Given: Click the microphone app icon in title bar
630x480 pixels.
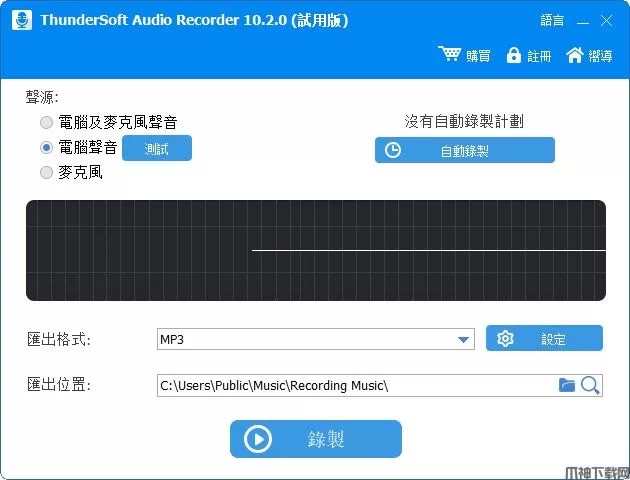Looking at the screenshot, I should tap(22, 20).
